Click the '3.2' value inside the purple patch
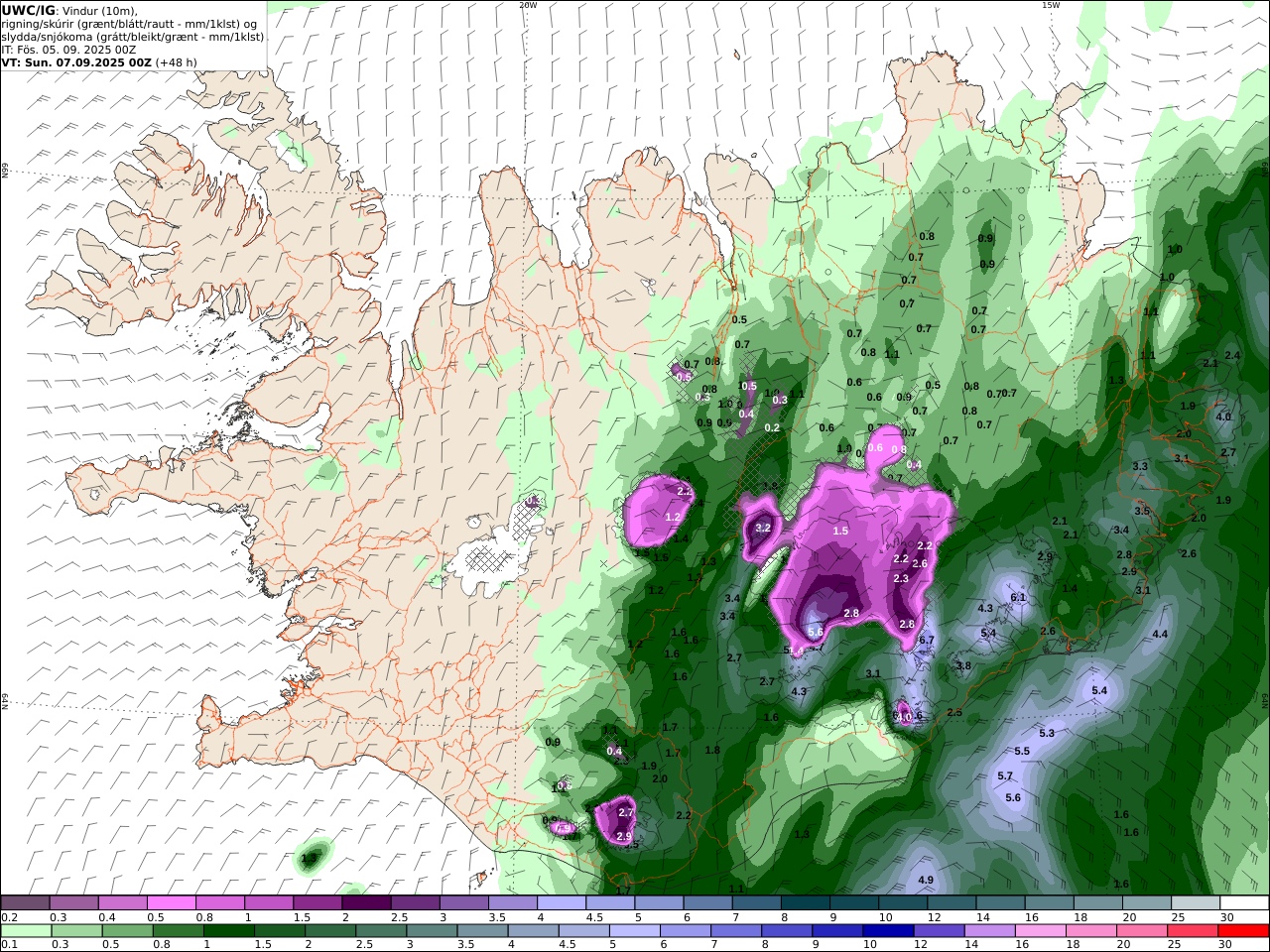 tap(763, 529)
